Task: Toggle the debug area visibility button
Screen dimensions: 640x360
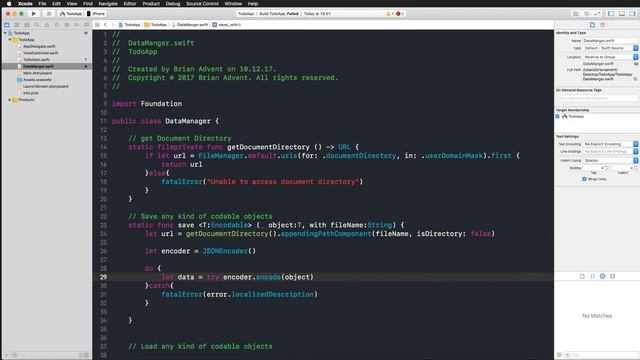Action: click(x=622, y=13)
